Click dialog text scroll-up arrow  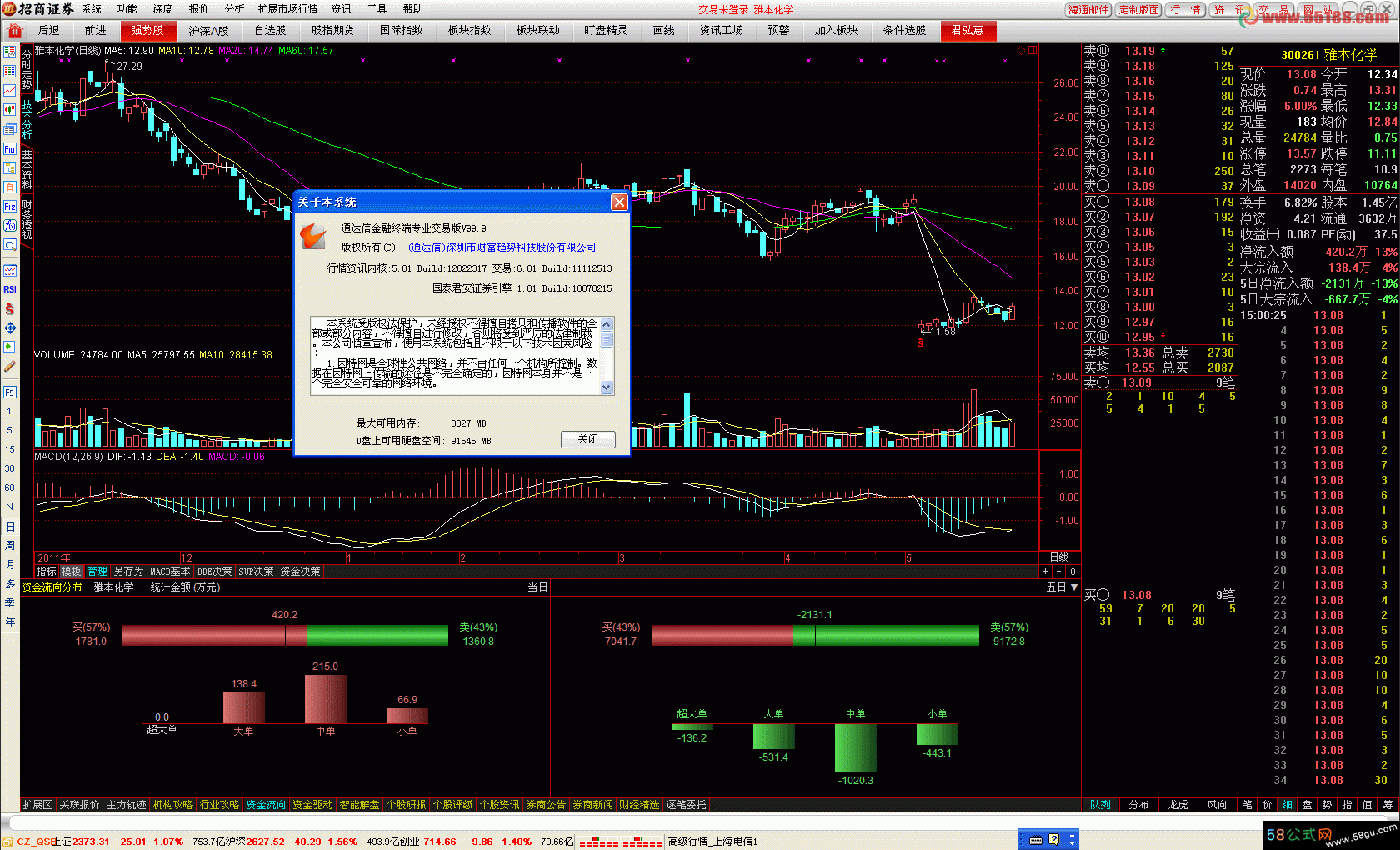click(x=607, y=324)
